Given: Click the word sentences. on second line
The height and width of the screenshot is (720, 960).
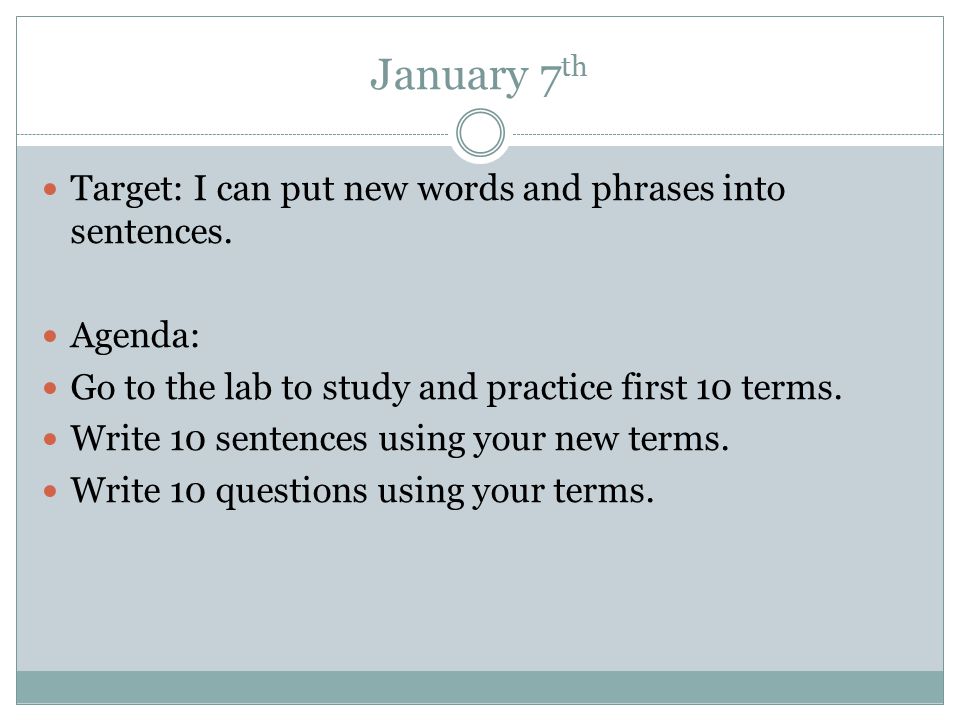Looking at the screenshot, I should tap(151, 232).
